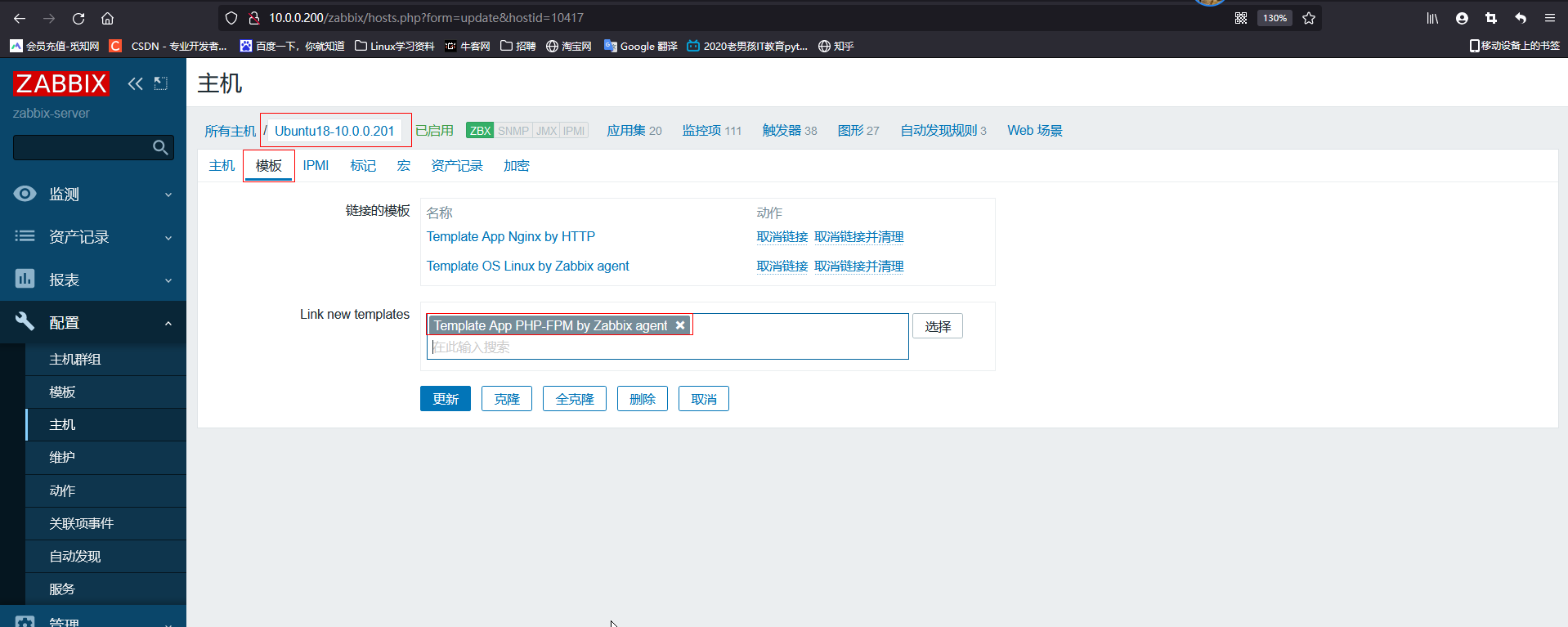Screen dimensions: 1568x627
Task: Reload the page
Action: [x=78, y=18]
